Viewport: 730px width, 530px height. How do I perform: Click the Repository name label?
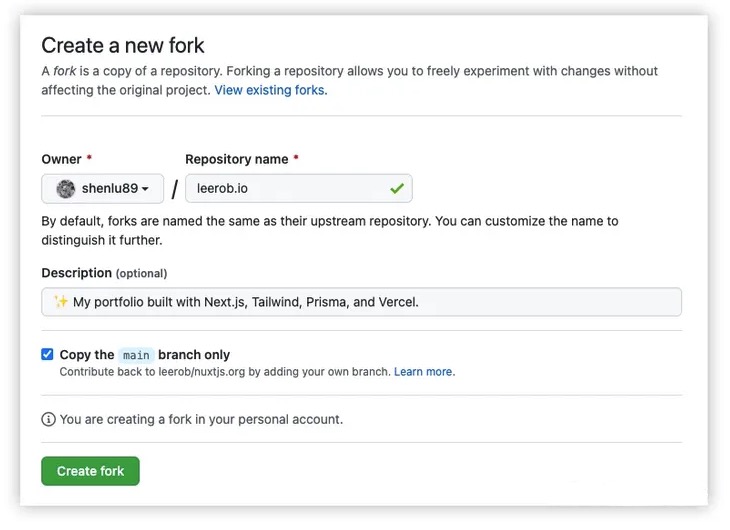coord(237,160)
